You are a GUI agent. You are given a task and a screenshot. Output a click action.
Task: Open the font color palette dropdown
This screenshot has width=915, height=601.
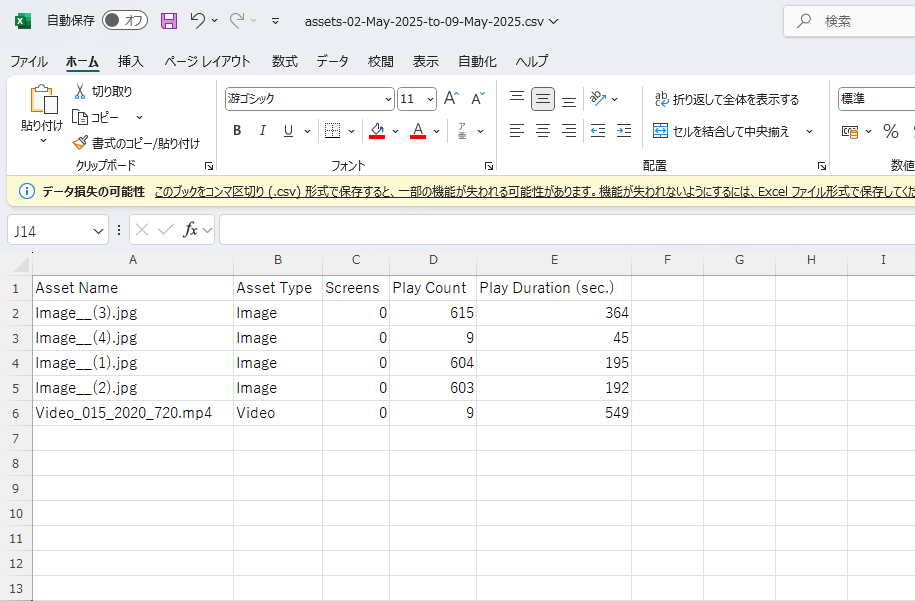436,131
